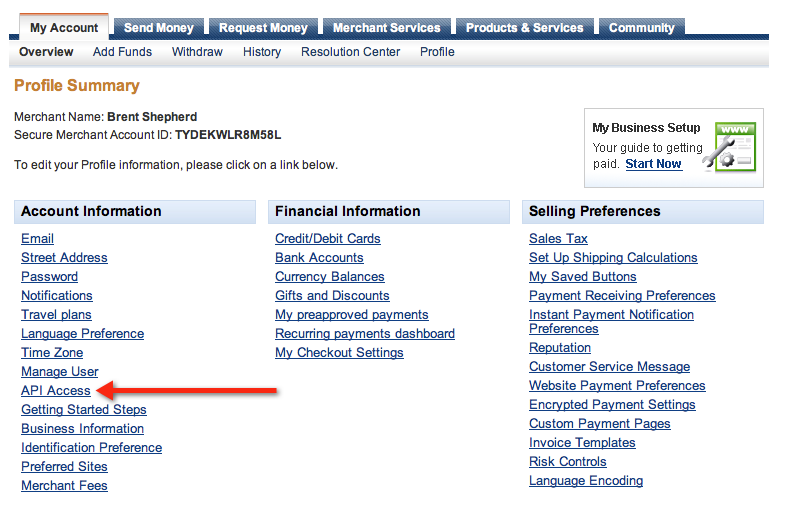Select the Add Funds submenu item
This screenshot has width=787, height=523.
122,52
